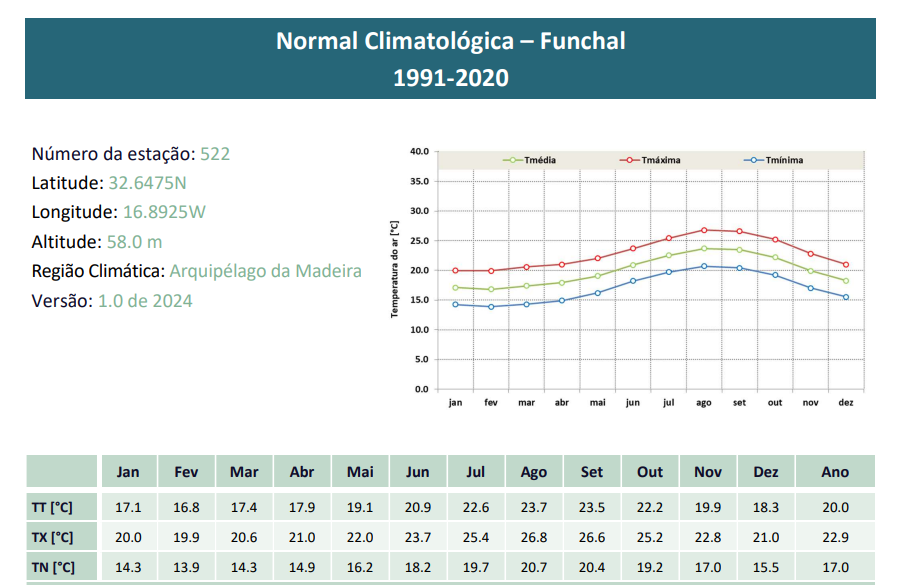Select the 'Ago' table column header
908x585 pixels.
point(534,472)
